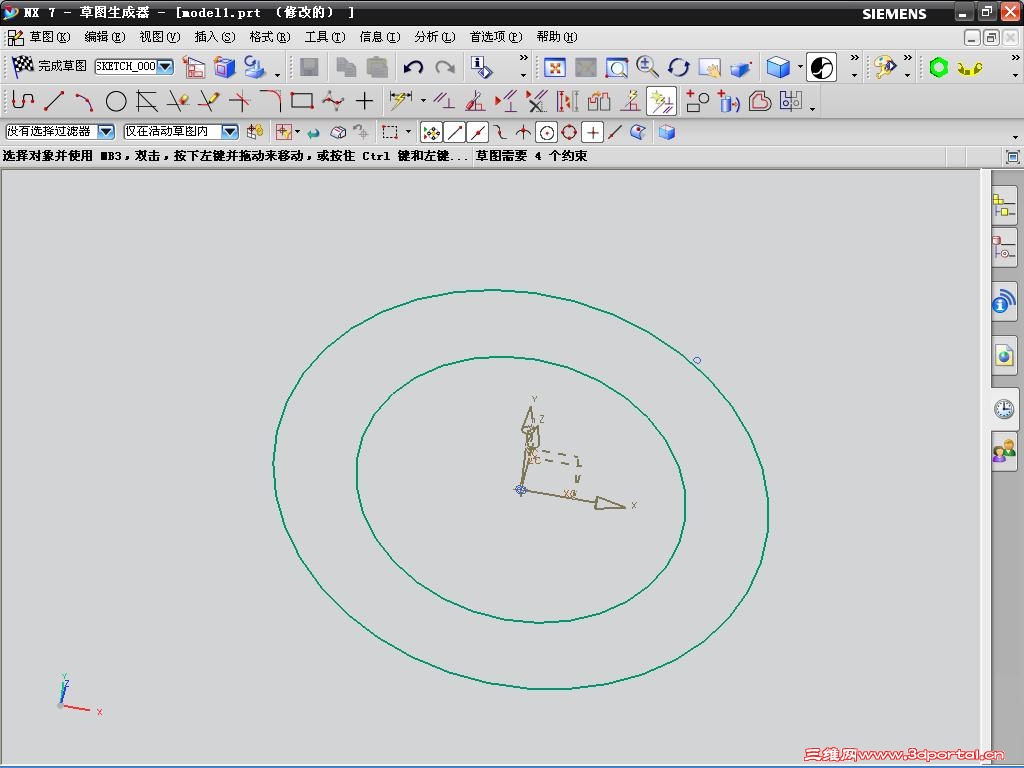This screenshot has height=768, width=1024.
Task: Click the Zoom in/out magnifier icon
Action: 647,67
